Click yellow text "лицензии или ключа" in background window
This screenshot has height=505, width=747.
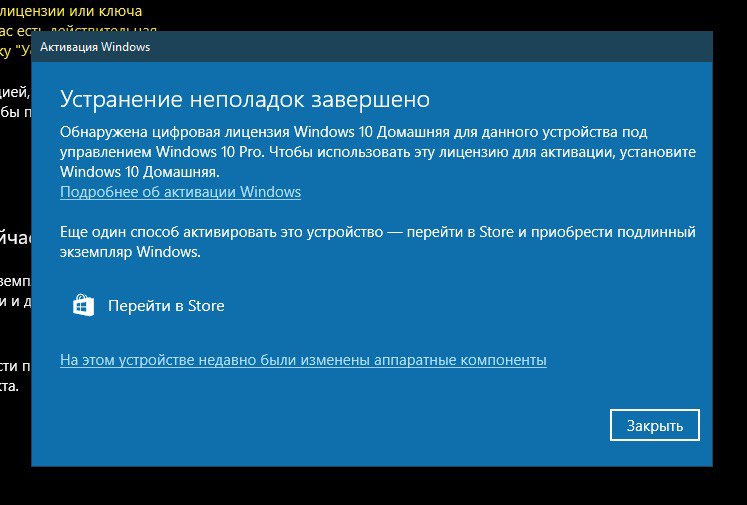(x=71, y=10)
